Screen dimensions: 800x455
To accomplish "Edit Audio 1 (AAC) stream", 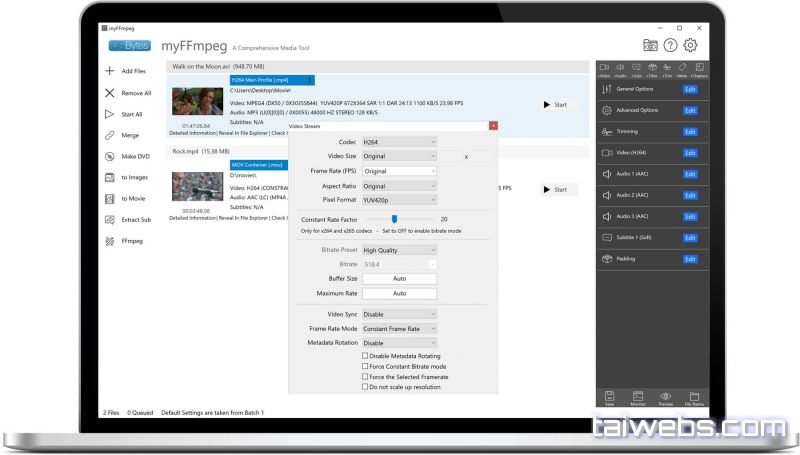I will click(690, 174).
